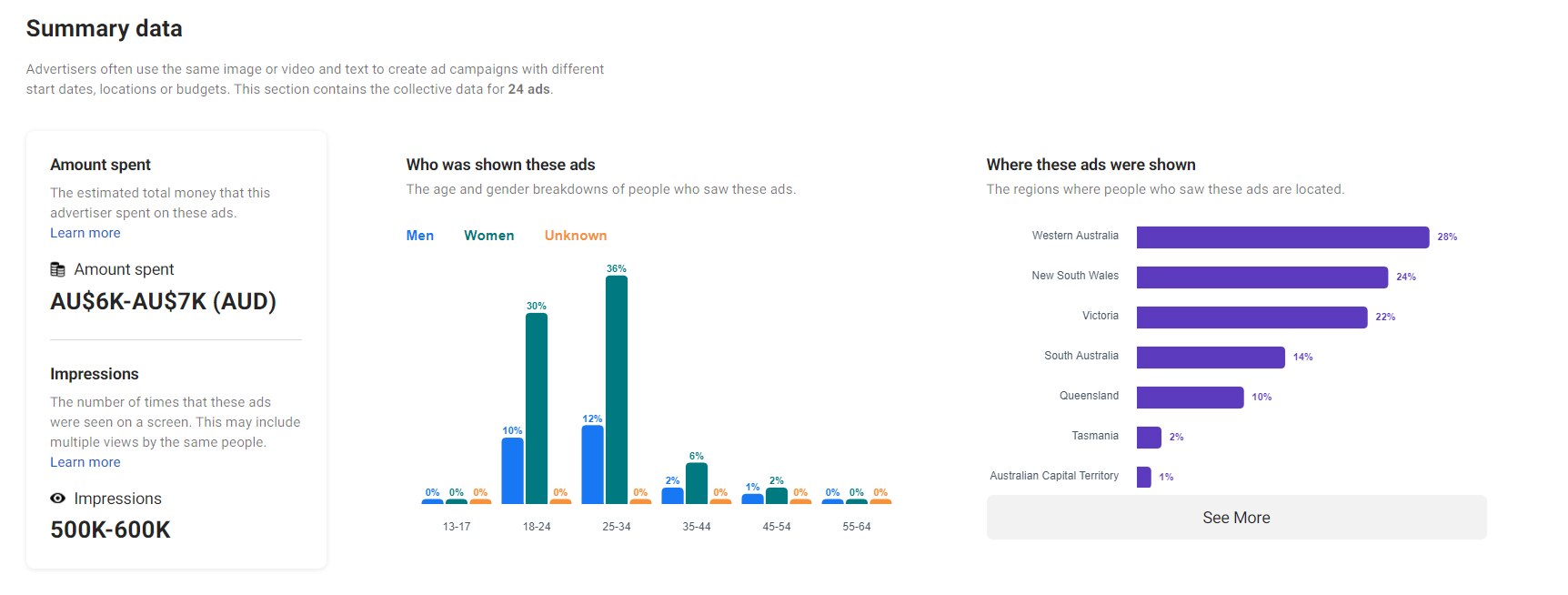Click the 36% Women bar for ages 25-34
This screenshot has height=595, width=1568.
pyautogui.click(x=615, y=391)
